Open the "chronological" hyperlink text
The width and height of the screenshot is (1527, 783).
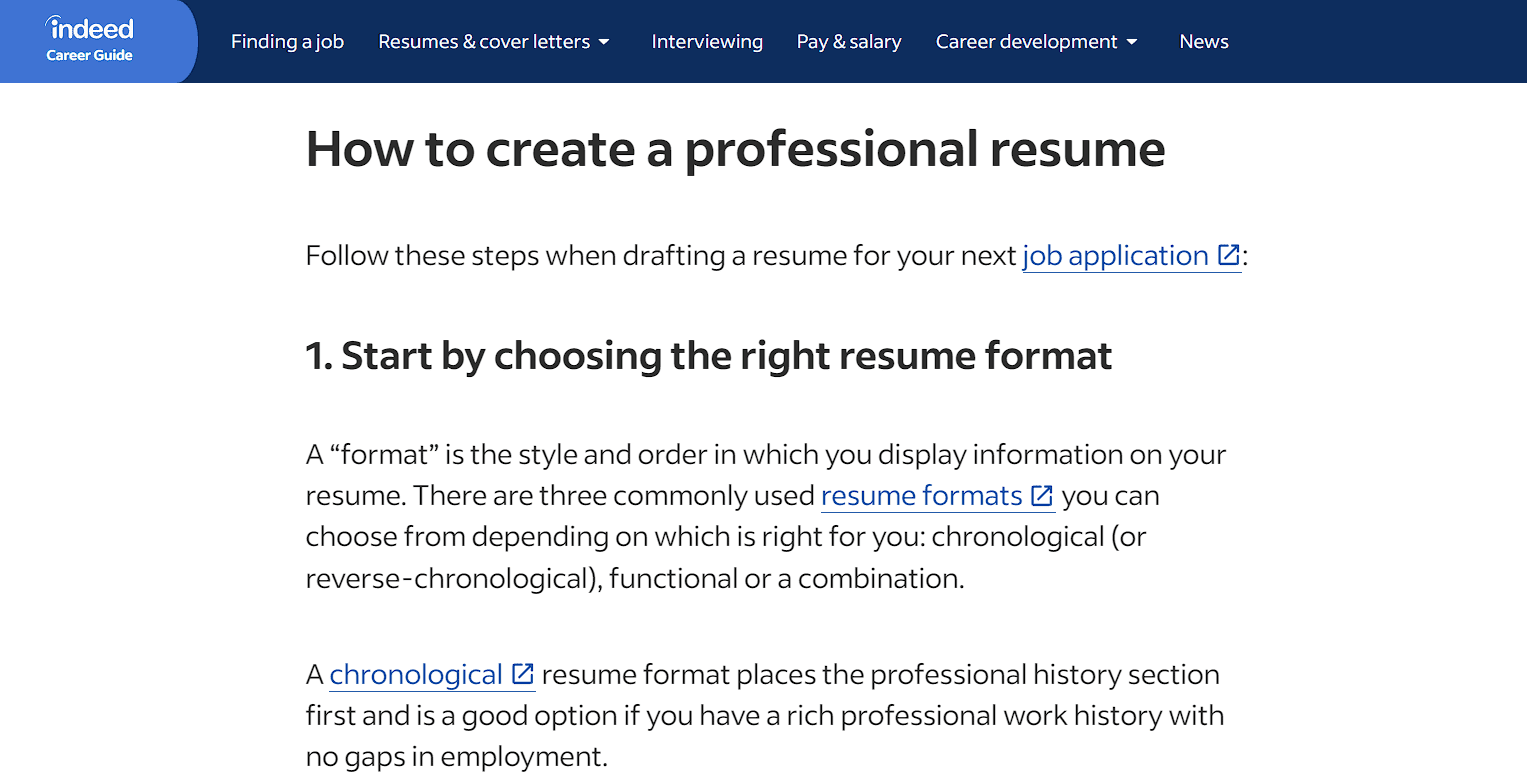pyautogui.click(x=416, y=675)
